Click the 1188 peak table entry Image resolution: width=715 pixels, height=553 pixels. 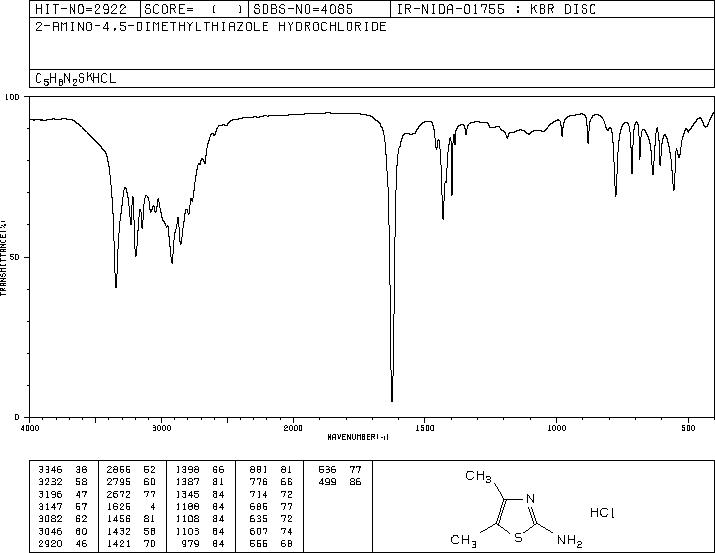(x=200, y=506)
